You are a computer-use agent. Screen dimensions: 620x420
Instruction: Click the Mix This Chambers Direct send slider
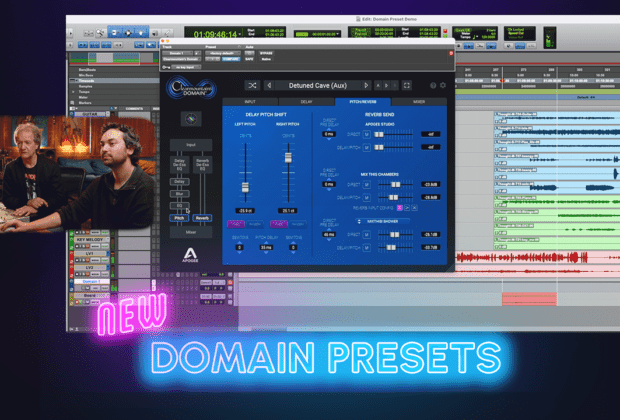(395, 184)
